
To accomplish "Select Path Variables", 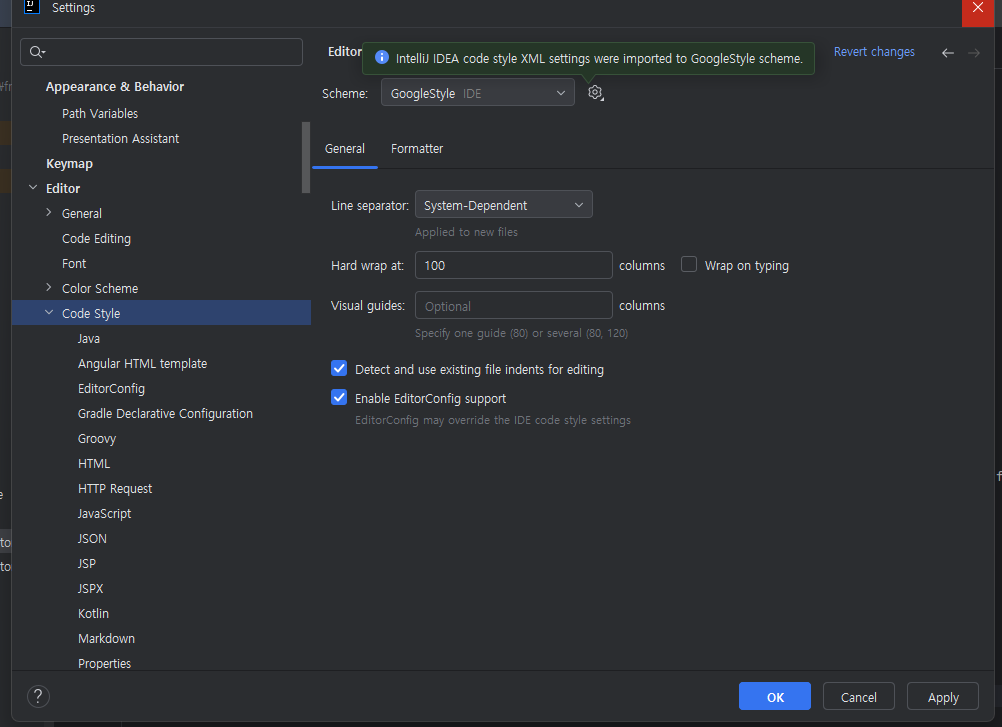I will pos(100,114).
